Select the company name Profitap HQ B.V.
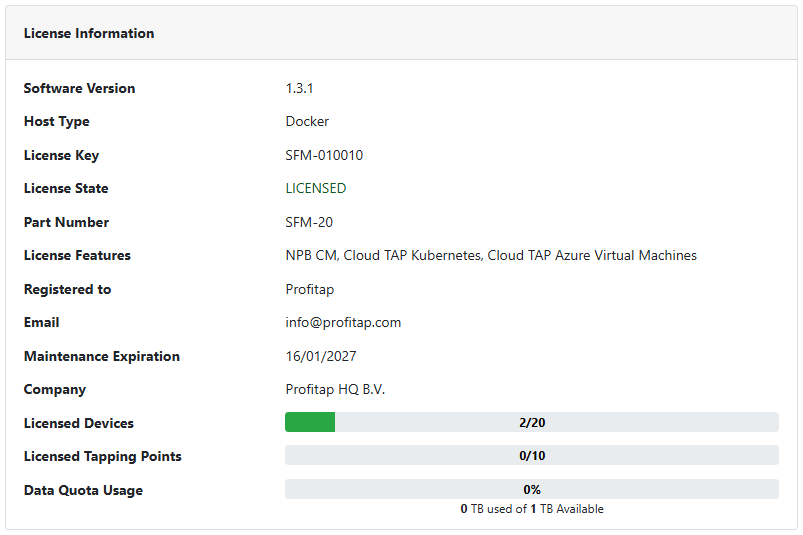 335,389
